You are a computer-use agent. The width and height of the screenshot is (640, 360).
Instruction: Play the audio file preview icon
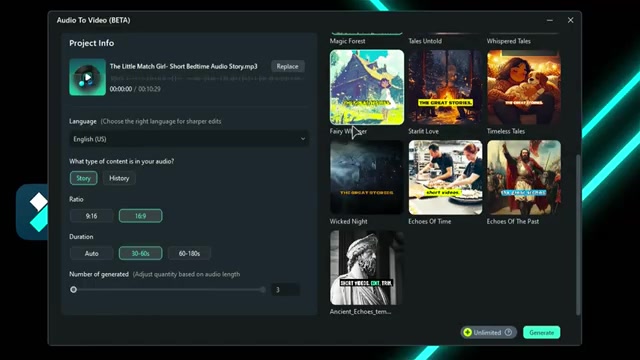coord(87,77)
